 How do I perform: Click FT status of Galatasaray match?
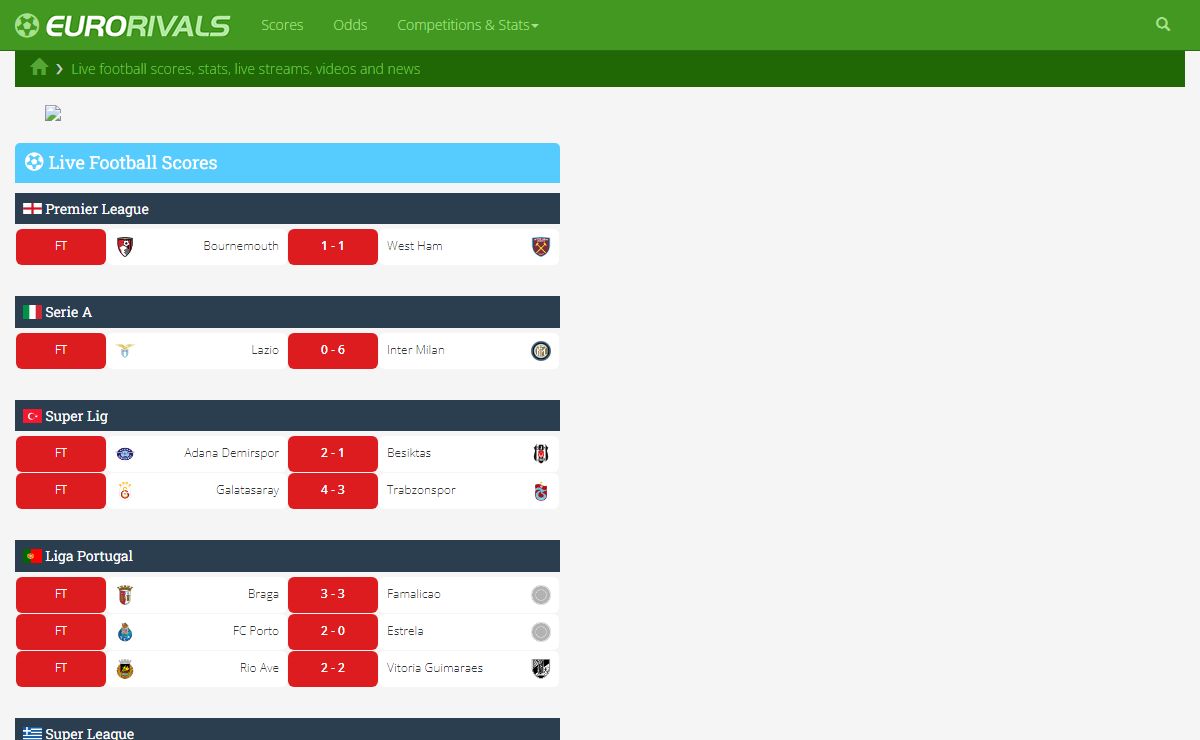[x=61, y=491]
